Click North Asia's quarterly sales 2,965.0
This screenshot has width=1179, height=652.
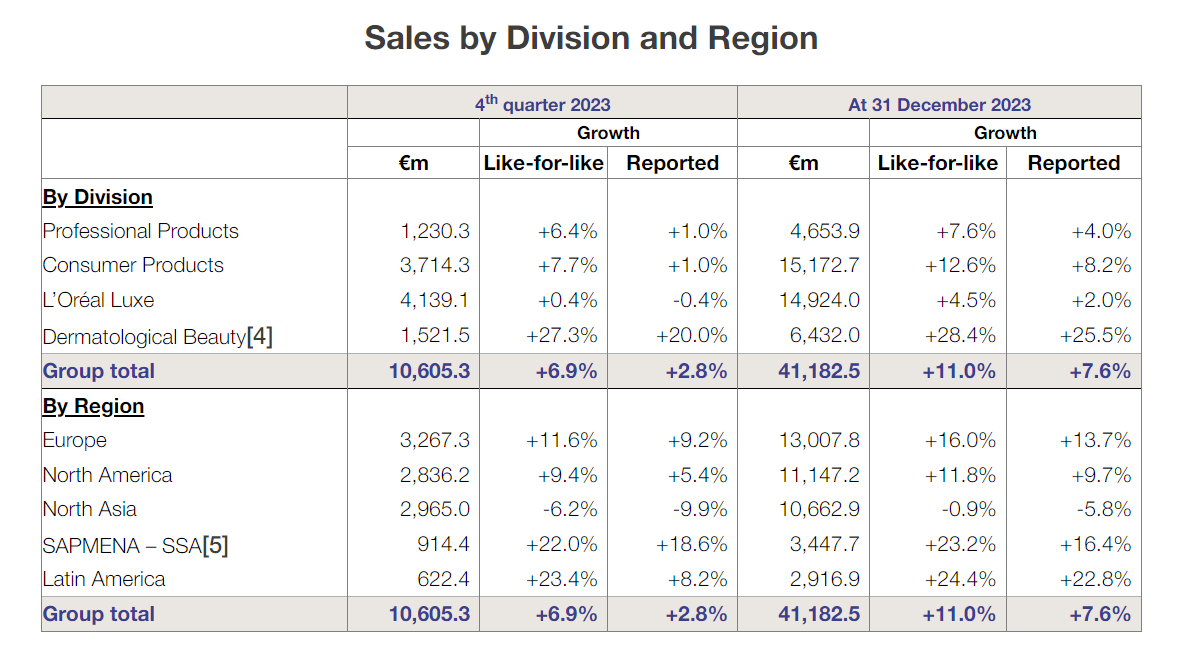(x=435, y=509)
